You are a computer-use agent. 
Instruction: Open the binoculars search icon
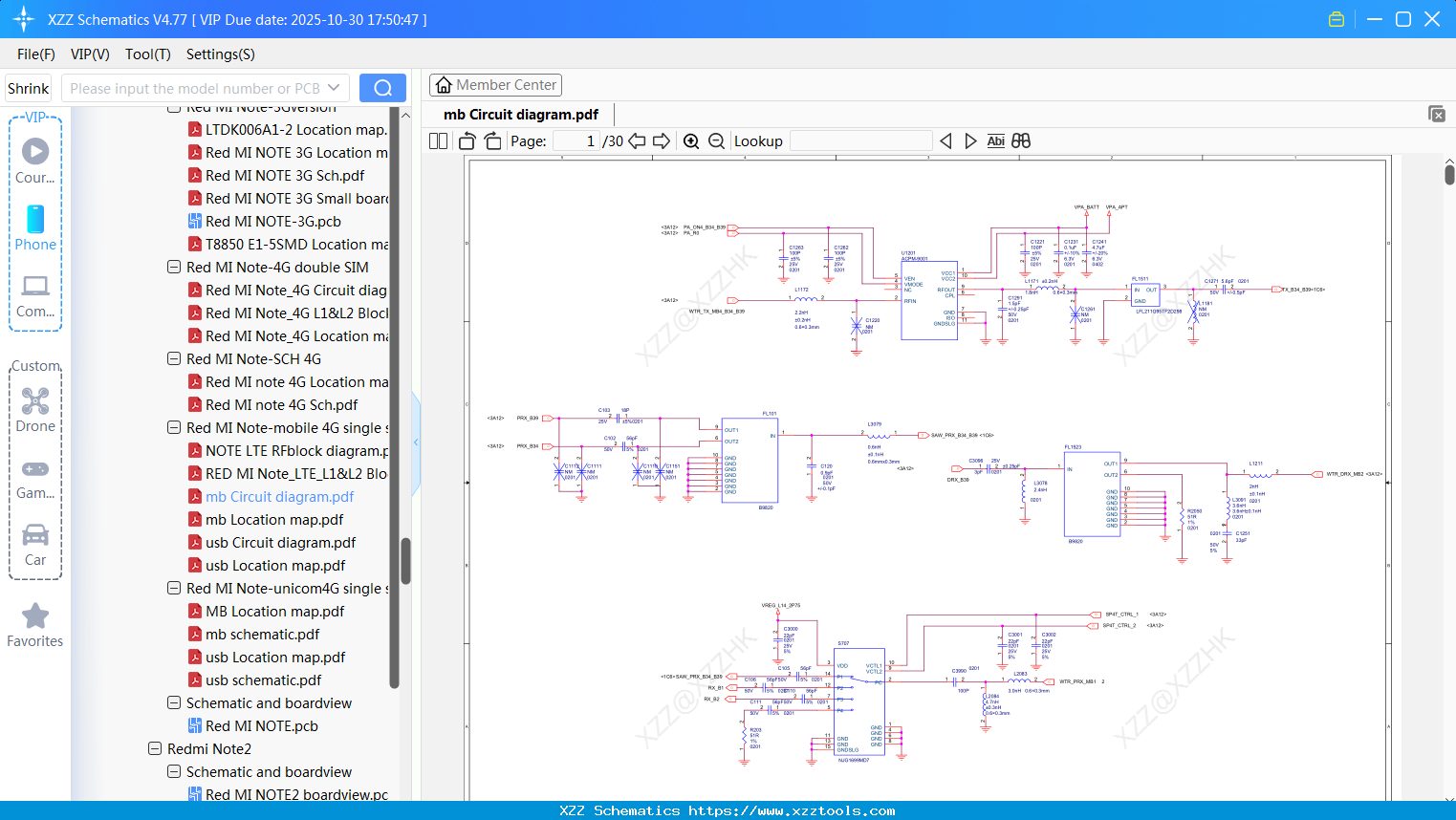pyautogui.click(x=1020, y=140)
